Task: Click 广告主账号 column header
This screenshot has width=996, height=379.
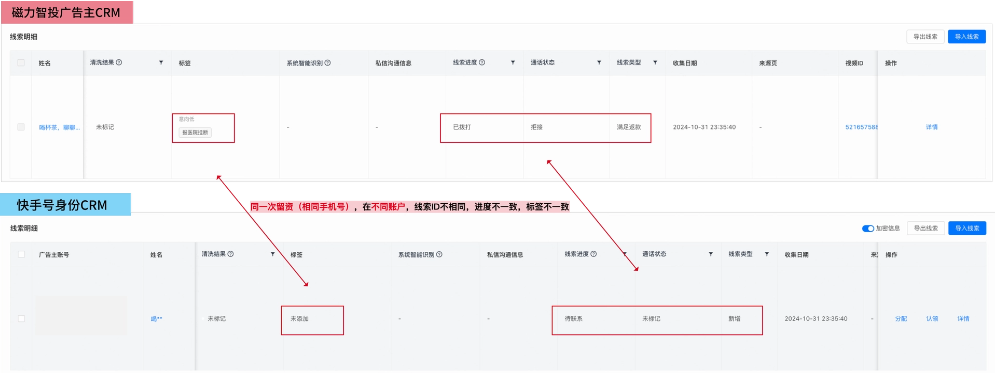Action: click(54, 254)
